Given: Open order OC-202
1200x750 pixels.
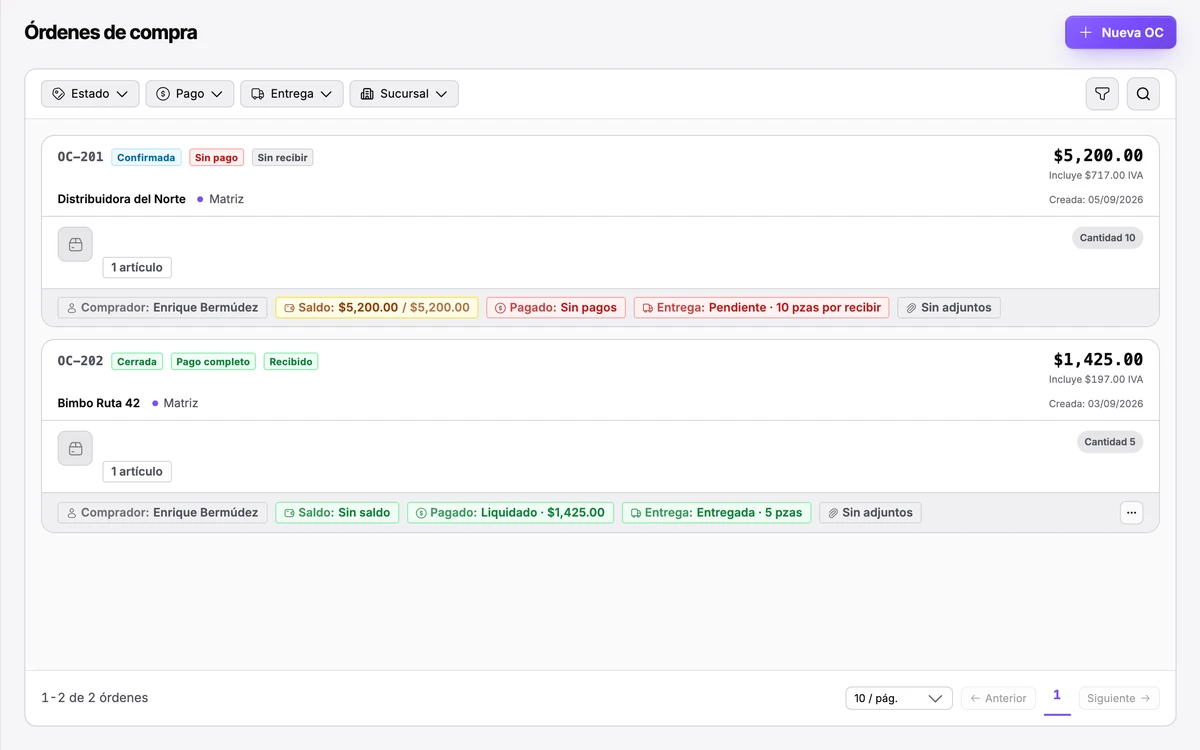Looking at the screenshot, I should pos(80,361).
